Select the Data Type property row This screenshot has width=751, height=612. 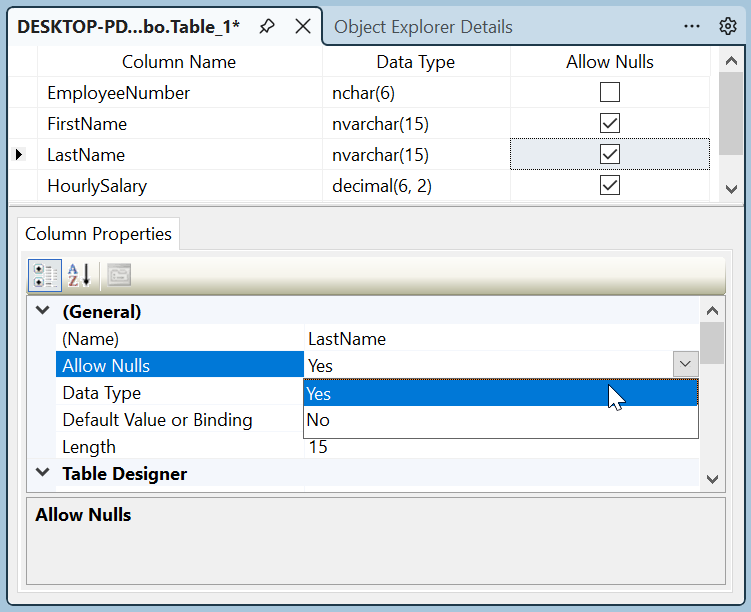point(180,393)
